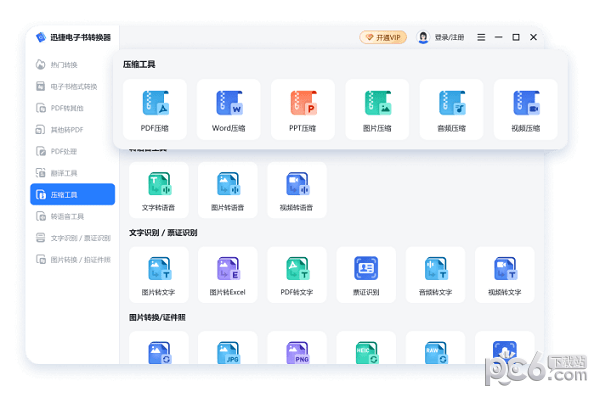
Task: Select the highlighted 压缩工具 sidebar item
Action: (x=72, y=194)
